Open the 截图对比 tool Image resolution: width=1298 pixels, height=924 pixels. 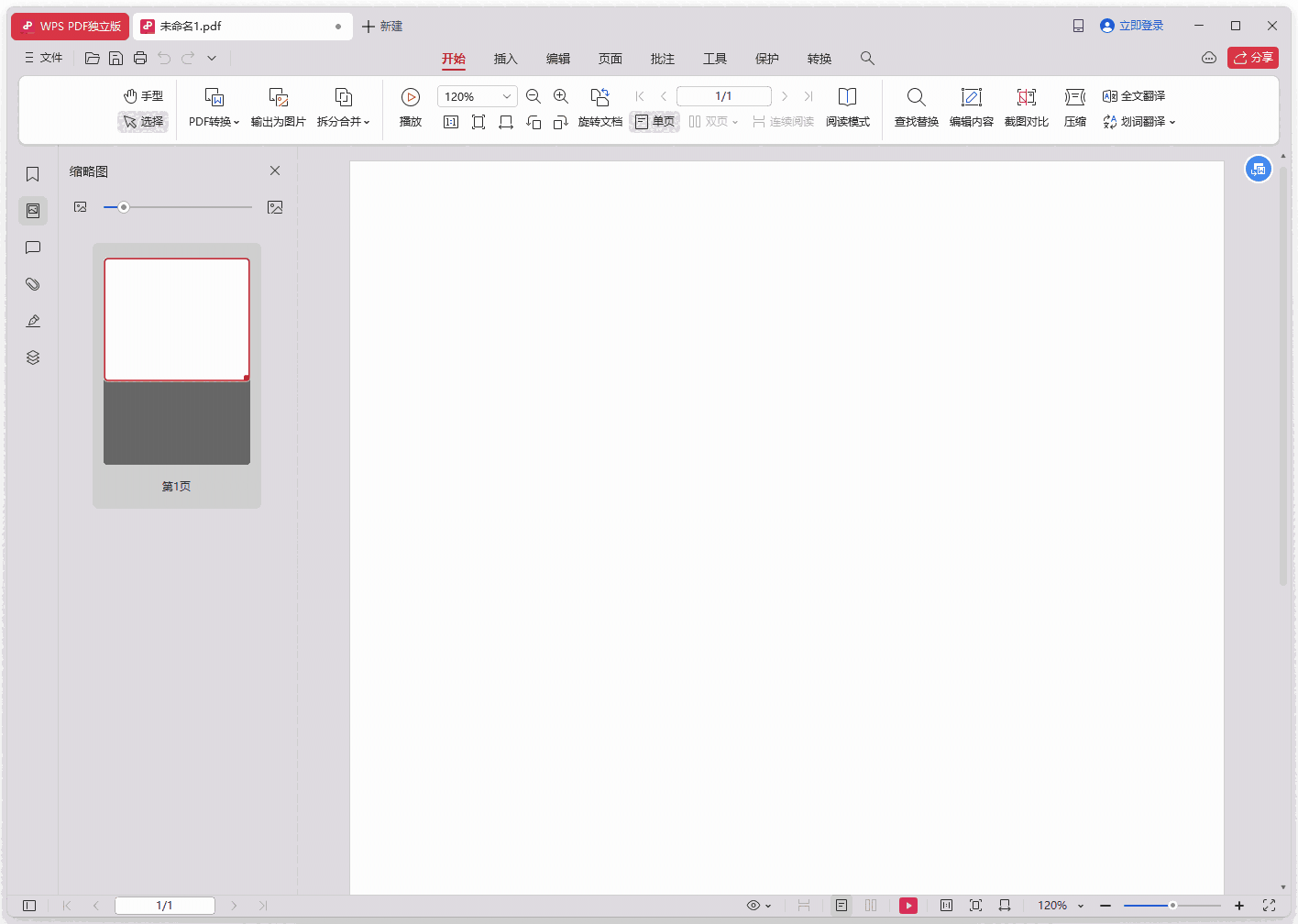(1026, 108)
